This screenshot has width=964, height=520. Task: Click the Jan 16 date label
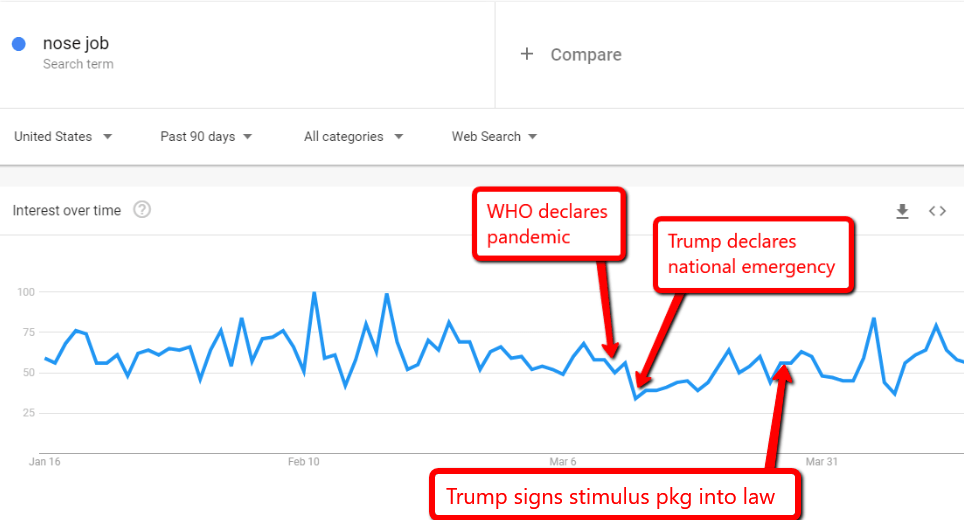click(x=45, y=462)
